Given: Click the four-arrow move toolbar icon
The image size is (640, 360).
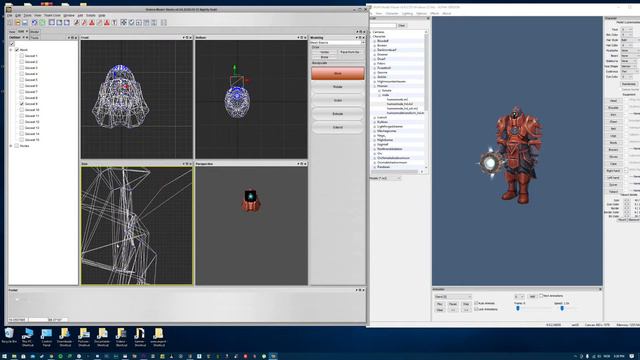Looking at the screenshot, I should click(x=124, y=22).
